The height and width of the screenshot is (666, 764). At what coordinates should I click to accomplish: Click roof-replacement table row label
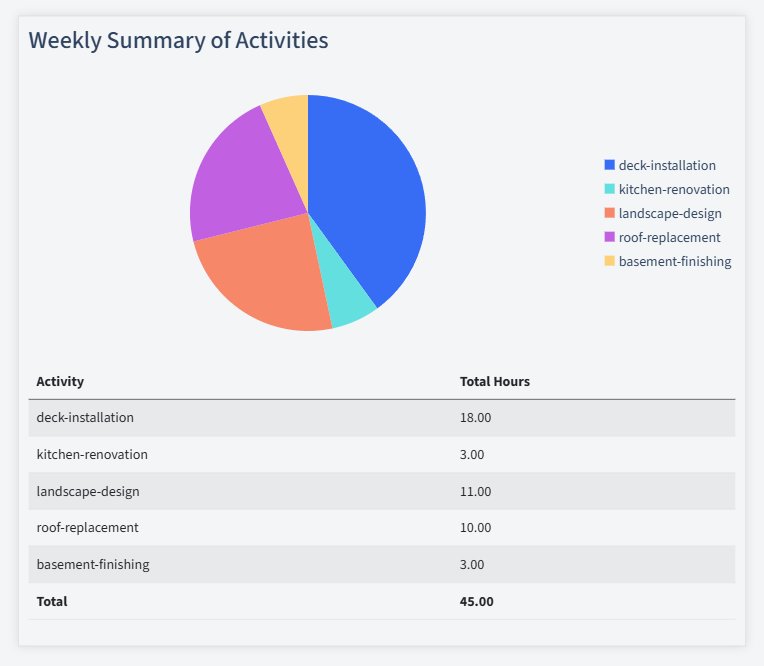coord(87,528)
